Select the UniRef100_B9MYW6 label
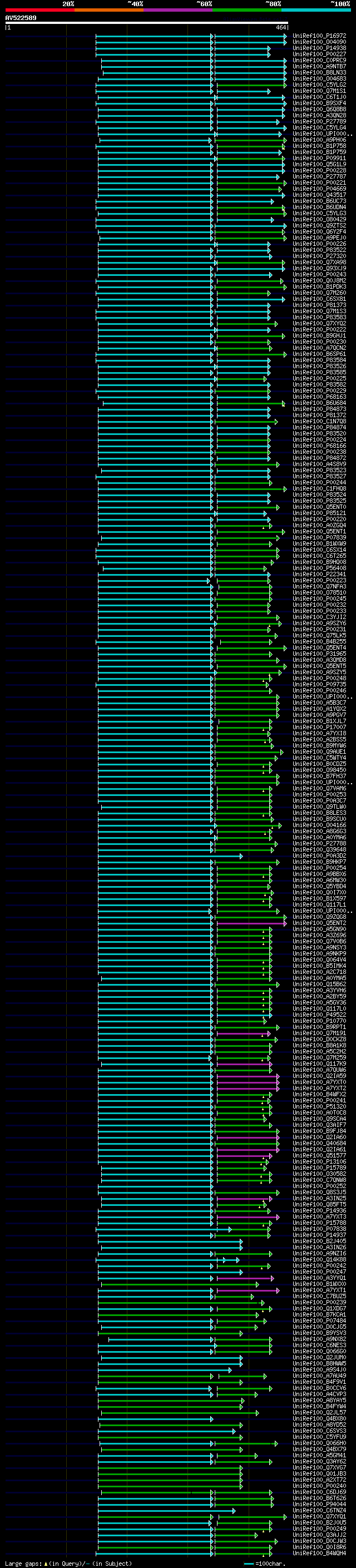The height and width of the screenshot is (1568, 356). coord(319,746)
